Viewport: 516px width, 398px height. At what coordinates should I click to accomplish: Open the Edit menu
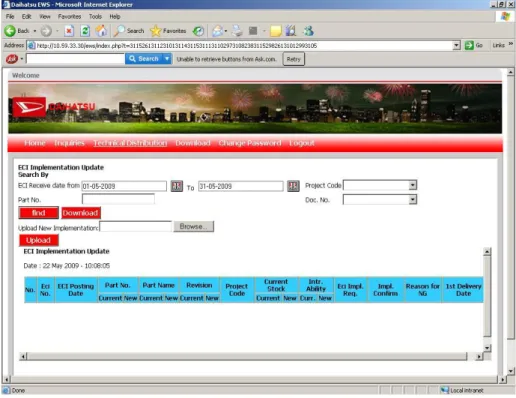point(26,16)
